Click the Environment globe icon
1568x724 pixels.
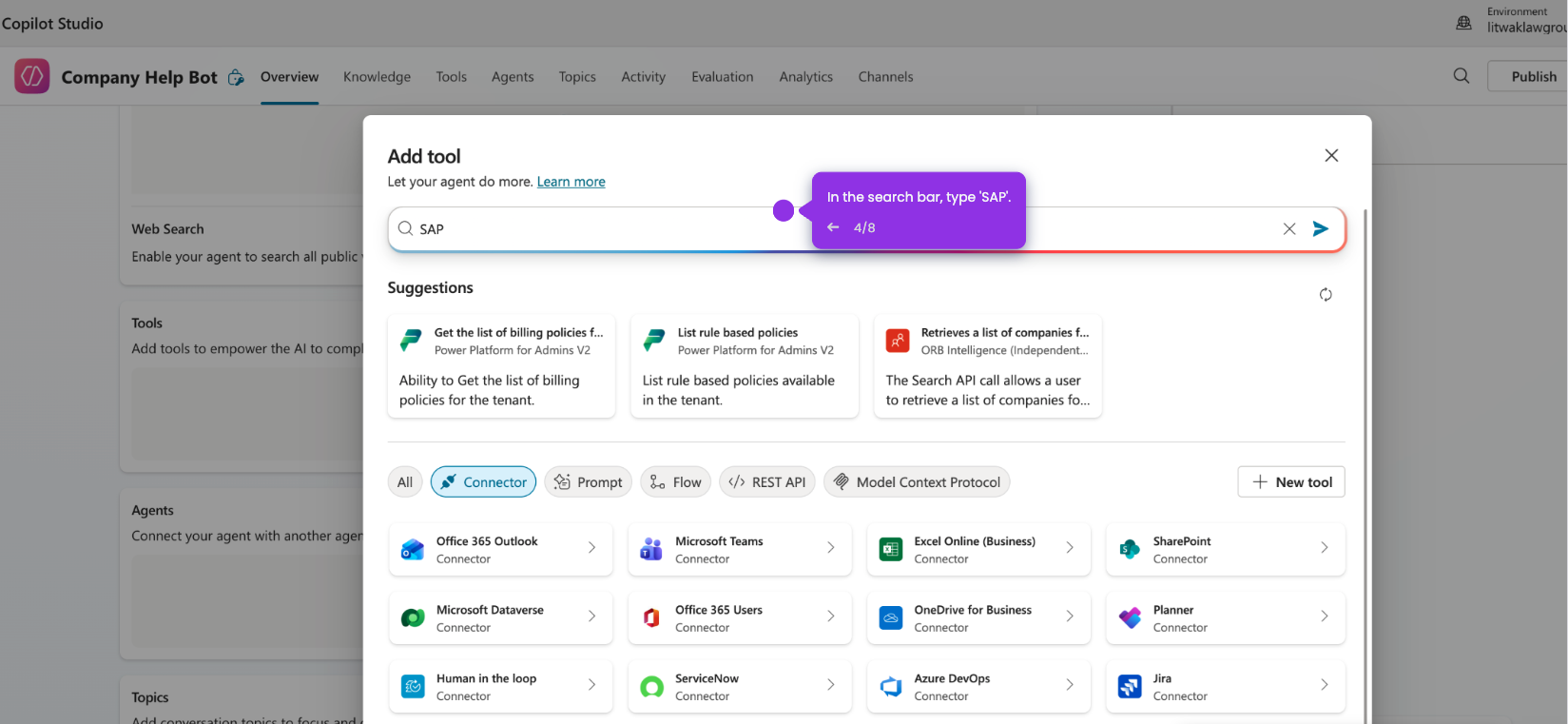1464,21
